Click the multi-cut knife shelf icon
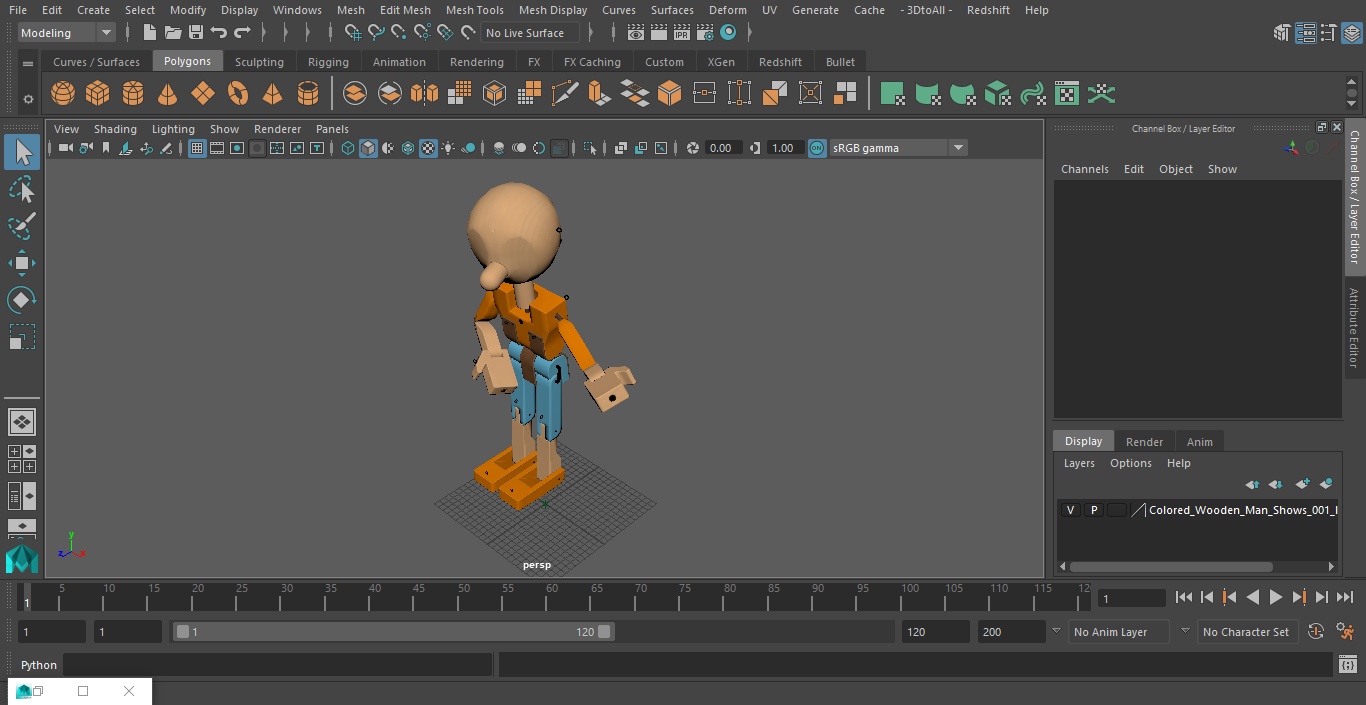 click(565, 94)
